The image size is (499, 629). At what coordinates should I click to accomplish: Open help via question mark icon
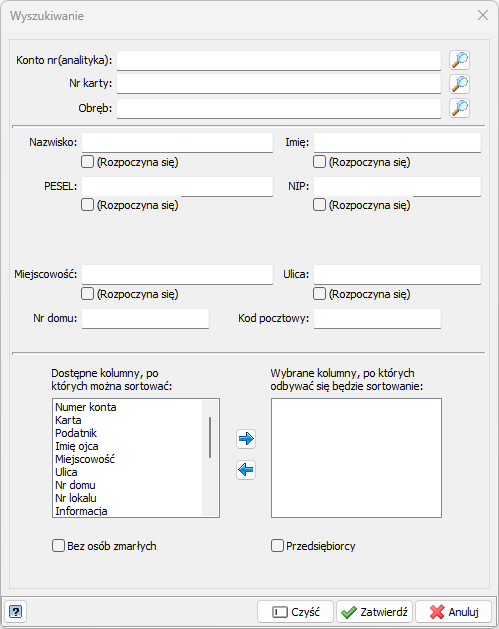[x=15, y=612]
